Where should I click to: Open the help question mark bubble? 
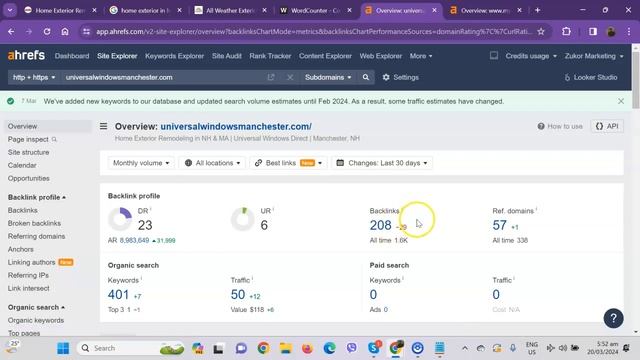[x=613, y=318]
